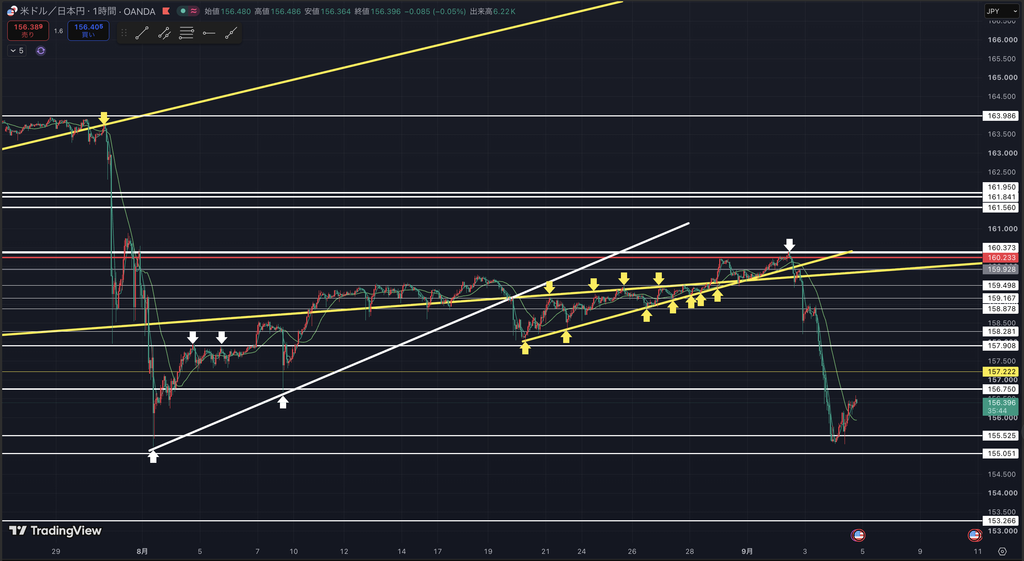Screen dimensions: 1024x561
Task: Click the purple refresh indicator icon
Action: tap(40, 50)
